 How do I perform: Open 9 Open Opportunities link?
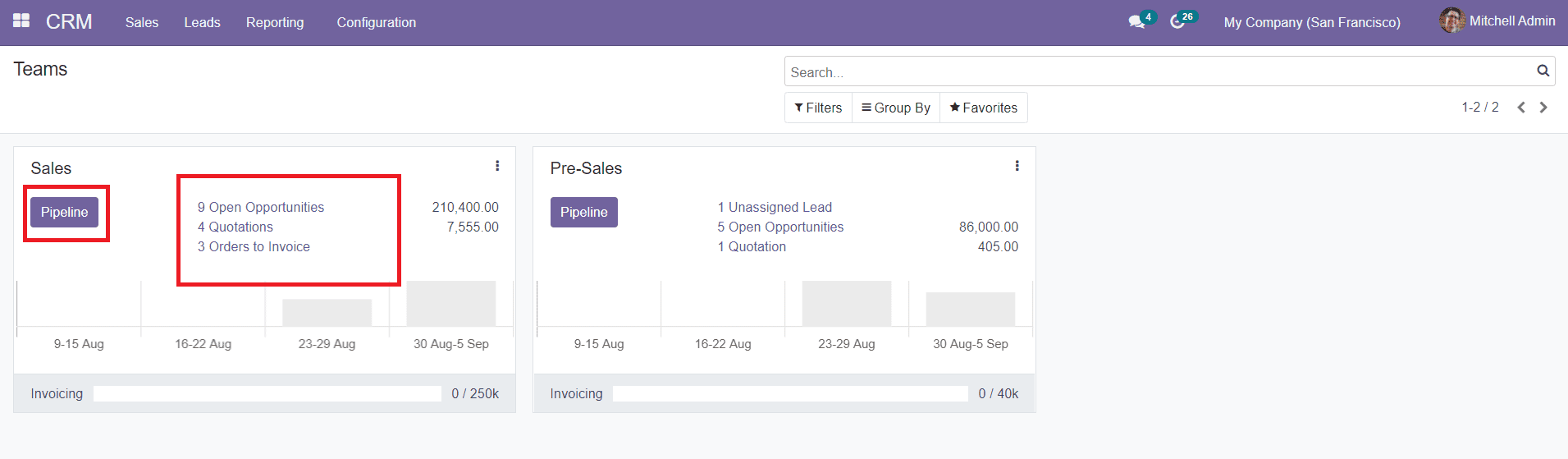[261, 207]
